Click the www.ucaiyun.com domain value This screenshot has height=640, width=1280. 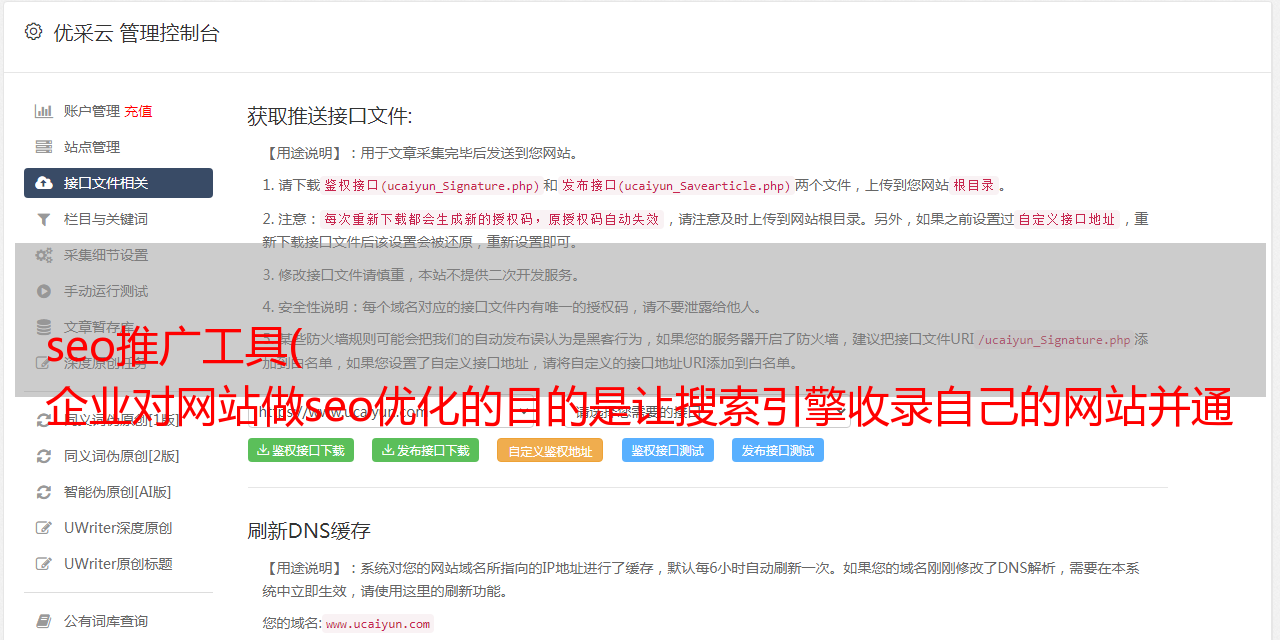pos(378,624)
